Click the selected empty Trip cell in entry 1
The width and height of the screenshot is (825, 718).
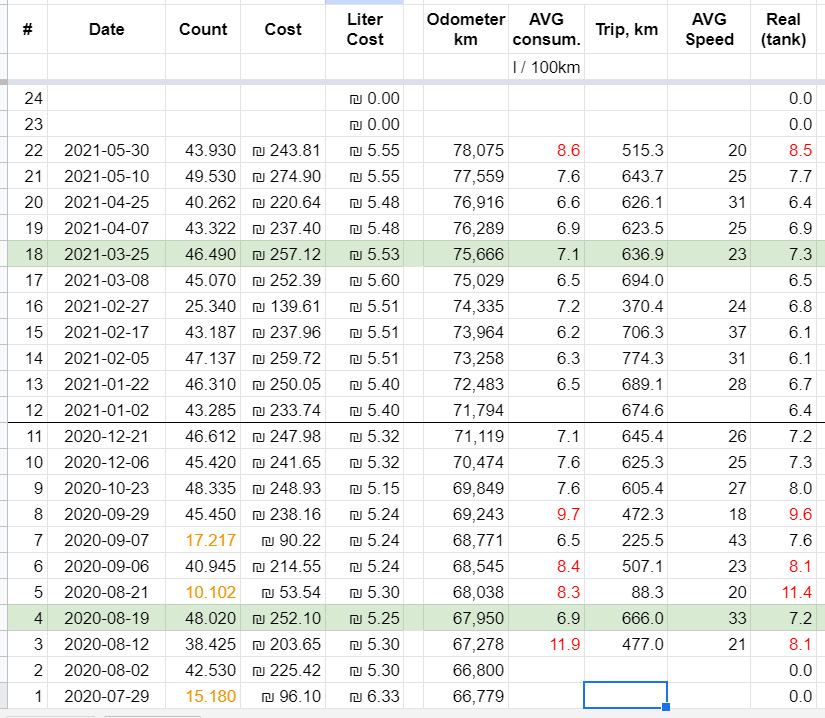(625, 696)
